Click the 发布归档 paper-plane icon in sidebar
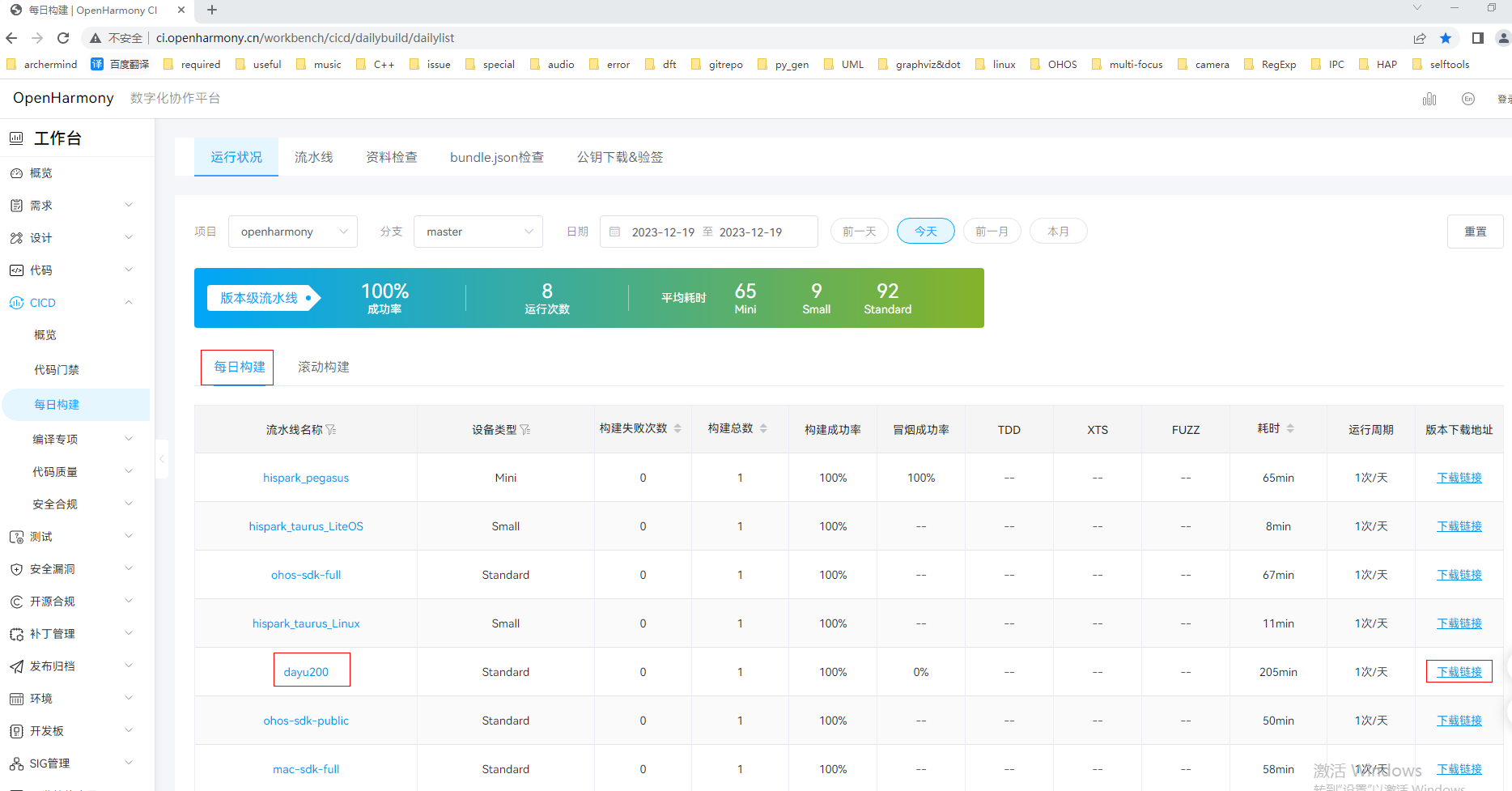Viewport: 1512px width, 791px height. coord(16,666)
